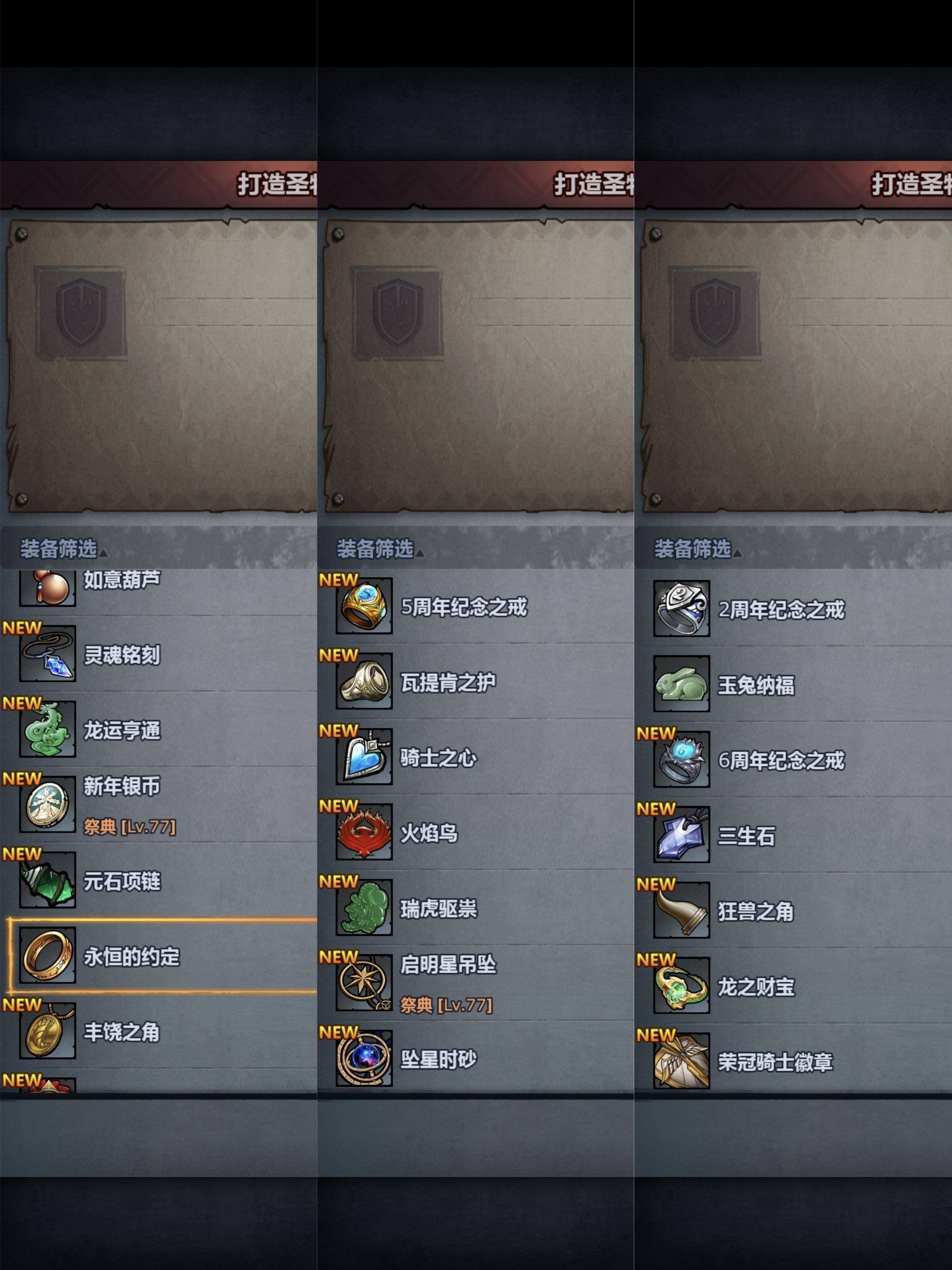This screenshot has width=952, height=1270.
Task: Click the 荣冠骑士徽章 badge icon
Action: click(x=682, y=1061)
